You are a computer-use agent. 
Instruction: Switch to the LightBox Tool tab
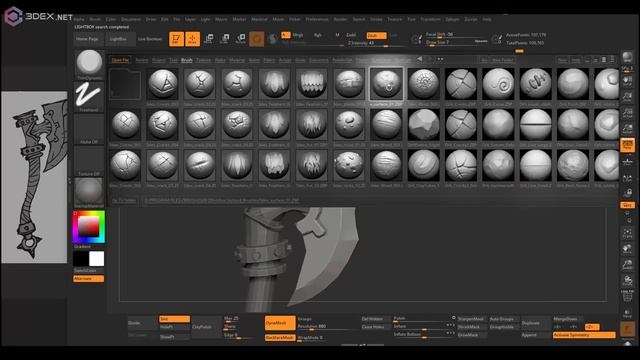coord(173,60)
